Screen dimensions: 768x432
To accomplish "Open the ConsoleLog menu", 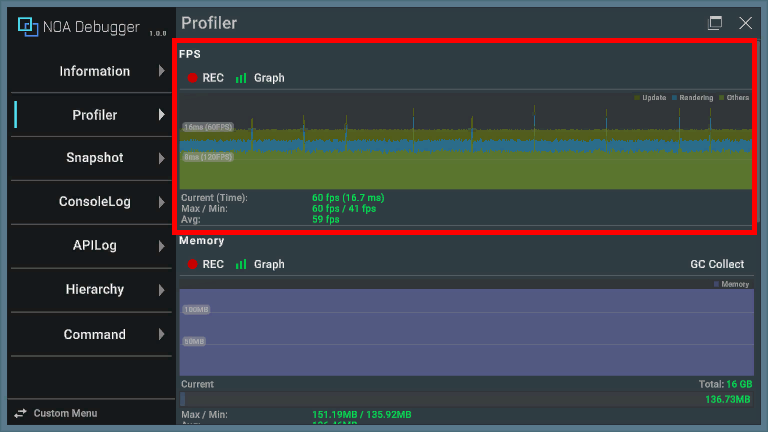I will click(91, 202).
